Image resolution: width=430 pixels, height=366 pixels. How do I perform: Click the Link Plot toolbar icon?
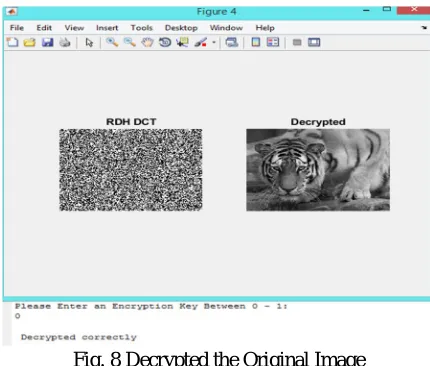(232, 42)
